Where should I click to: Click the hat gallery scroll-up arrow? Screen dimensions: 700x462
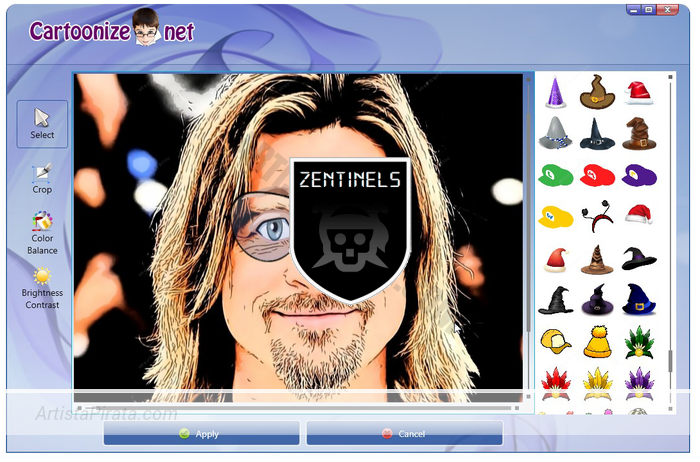point(670,77)
